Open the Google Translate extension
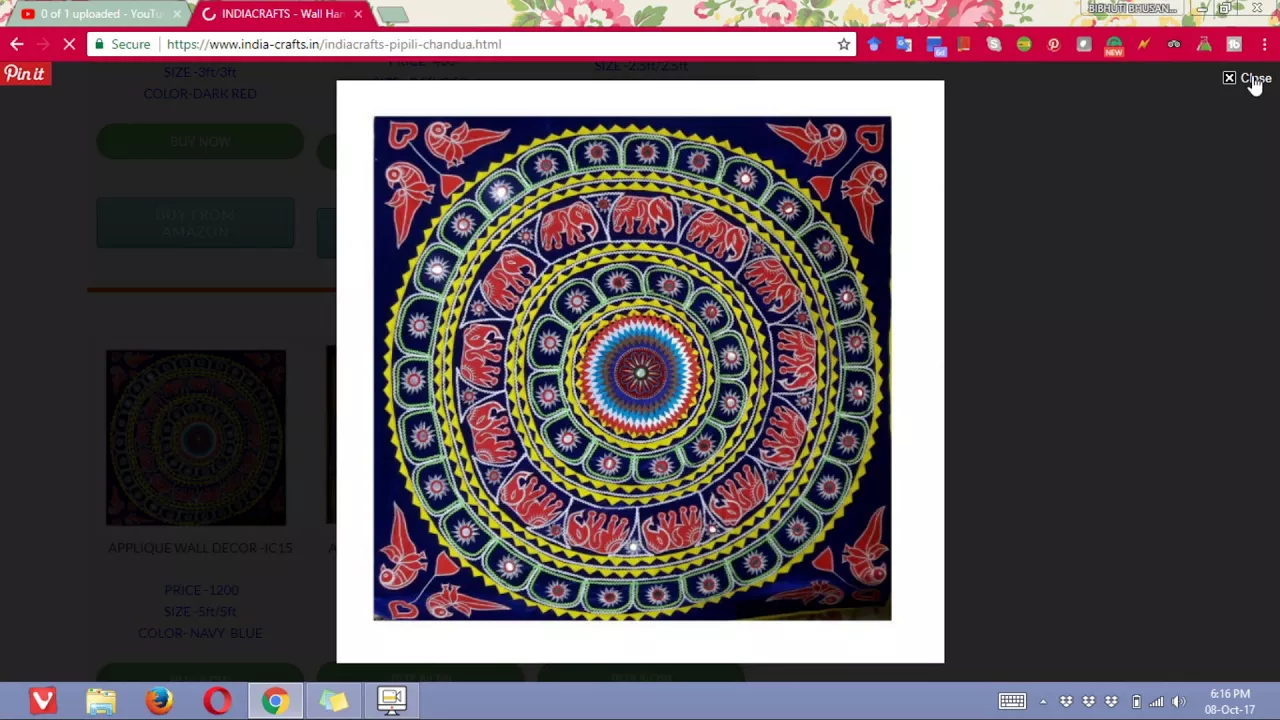The image size is (1280, 720). 904,44
